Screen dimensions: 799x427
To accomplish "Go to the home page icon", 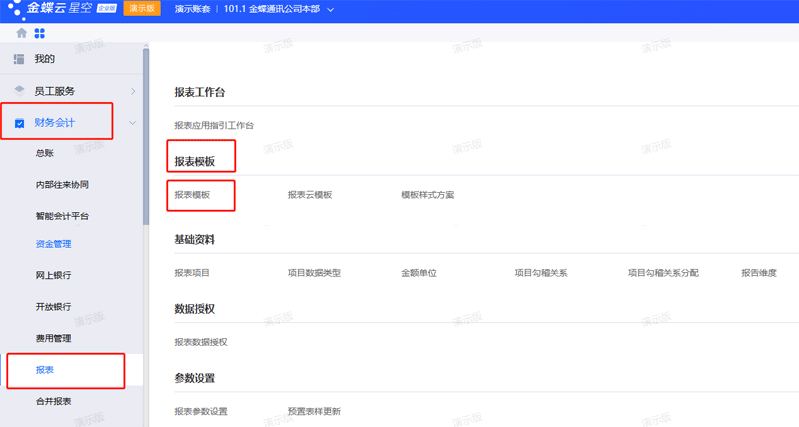I will [x=21, y=33].
